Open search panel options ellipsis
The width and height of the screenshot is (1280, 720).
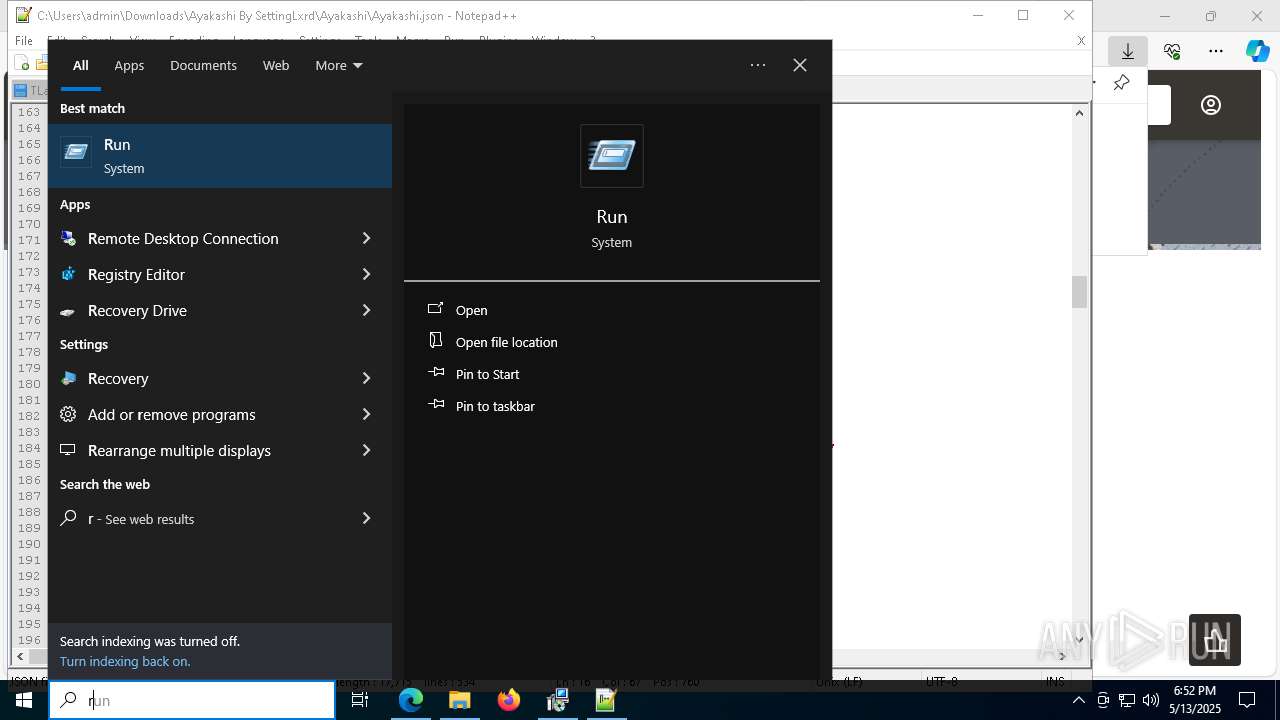pyautogui.click(x=758, y=65)
